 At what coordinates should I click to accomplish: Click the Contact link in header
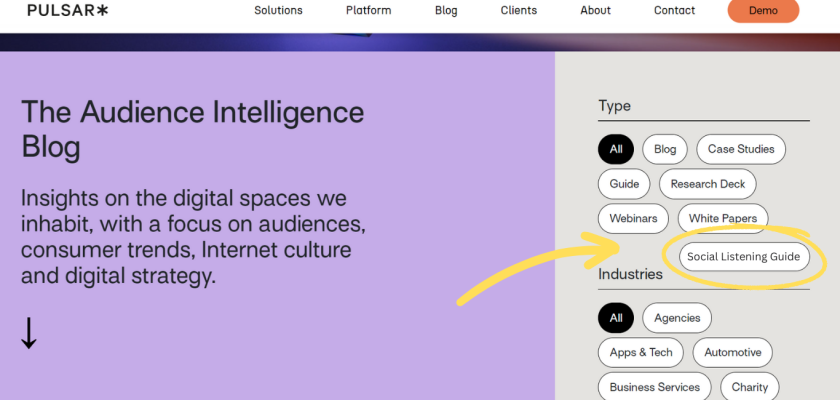coord(674,11)
